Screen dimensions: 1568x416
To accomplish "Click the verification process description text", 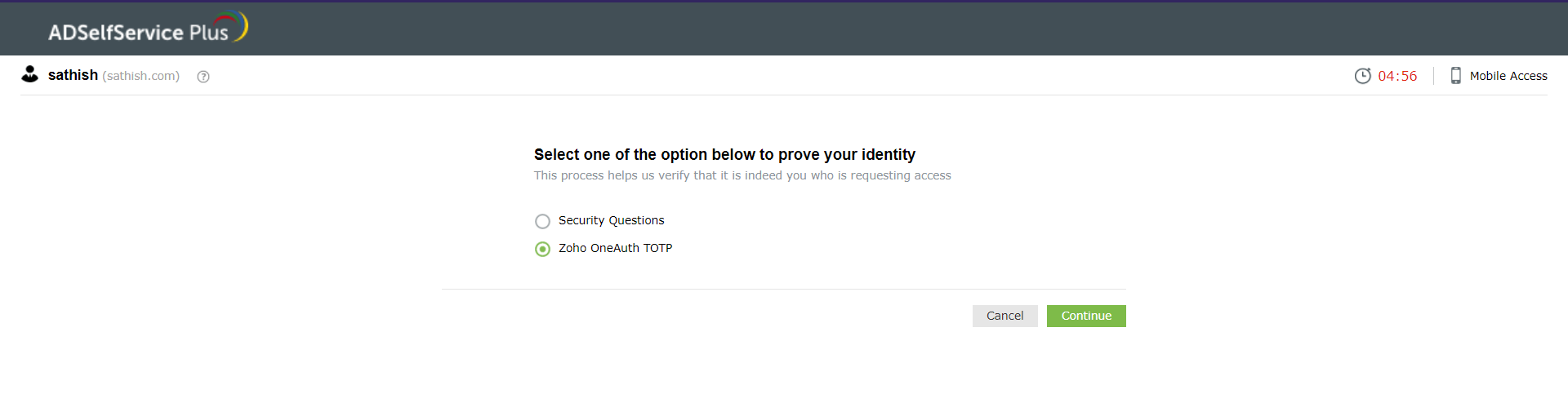I will (742, 175).
